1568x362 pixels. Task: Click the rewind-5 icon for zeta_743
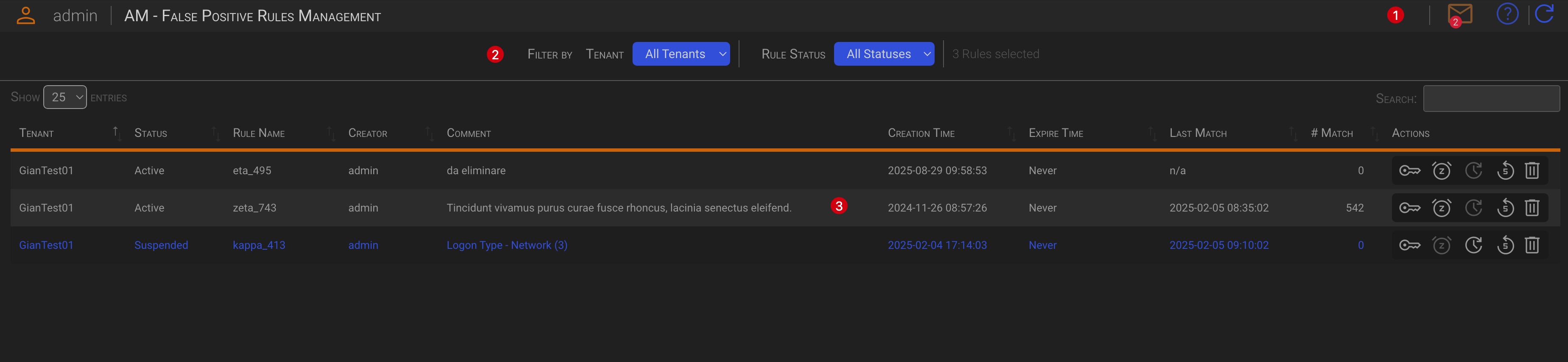tap(1505, 208)
